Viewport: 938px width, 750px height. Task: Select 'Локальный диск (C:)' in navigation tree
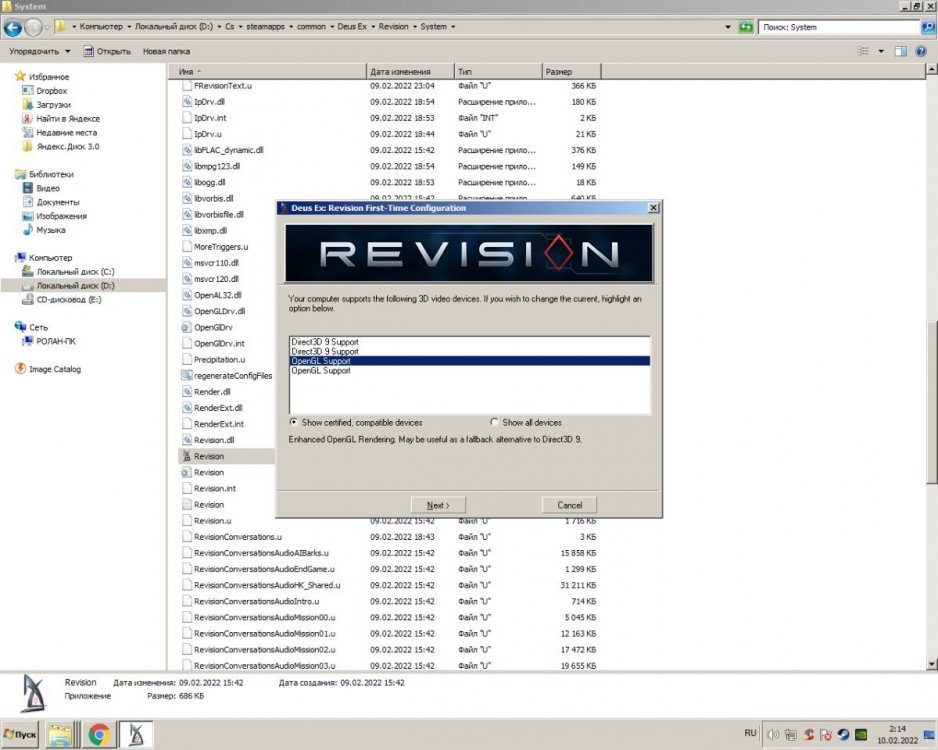pyautogui.click(x=75, y=271)
